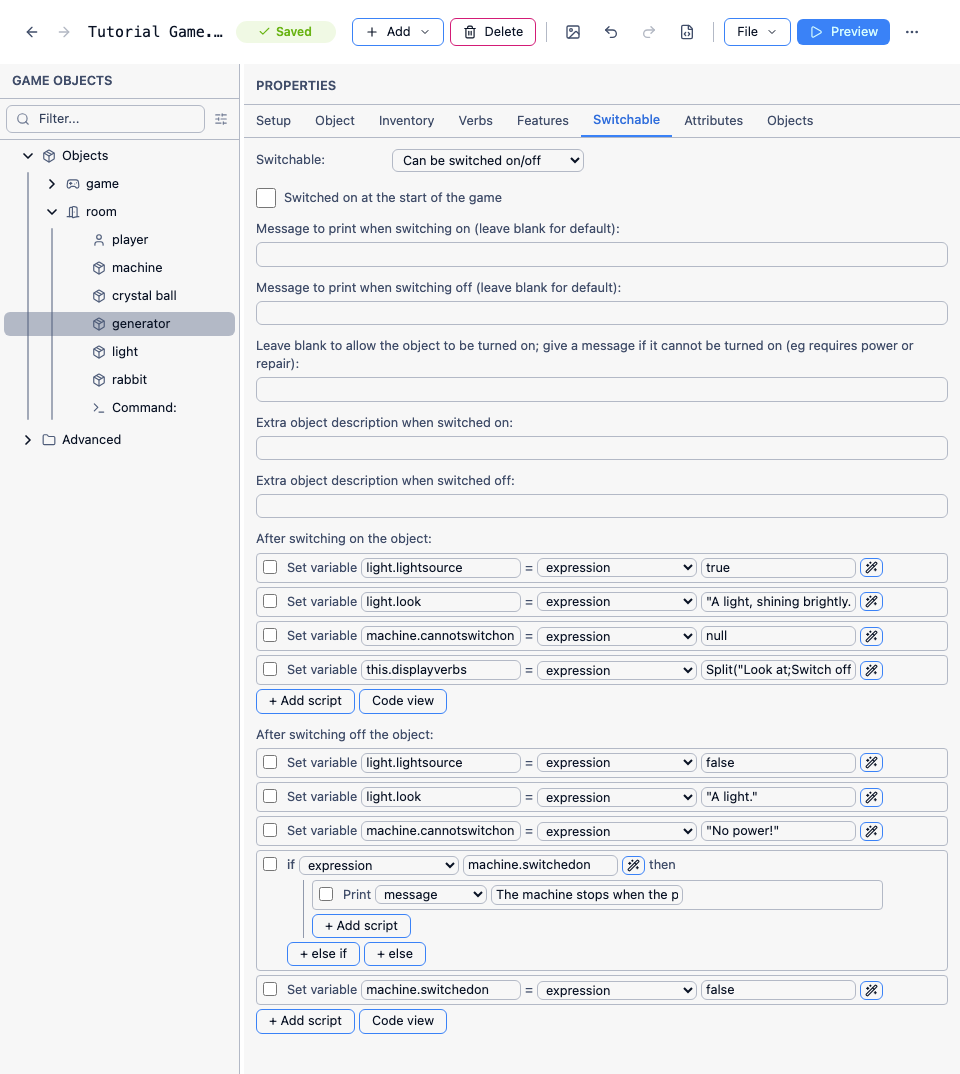Screen dimensions: 960x1074
Task: Add script inside the if block
Action: click(x=362, y=926)
